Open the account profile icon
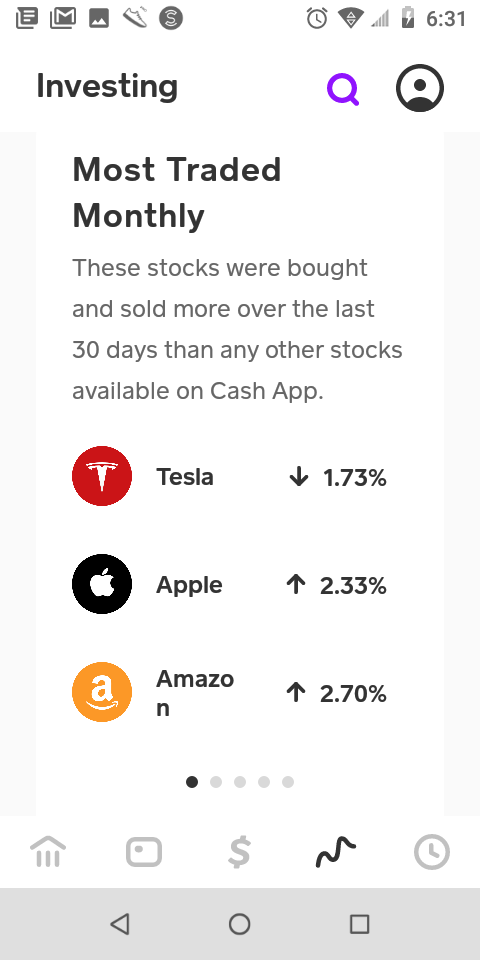480x960 pixels. click(x=420, y=88)
